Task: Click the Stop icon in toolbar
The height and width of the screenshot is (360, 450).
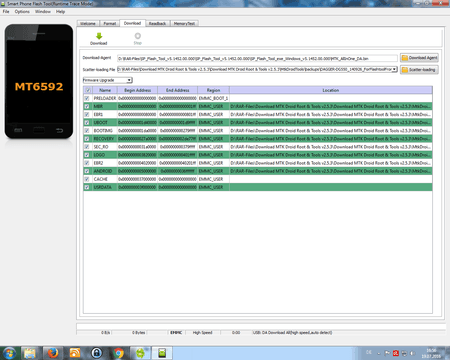Action: click(x=138, y=36)
